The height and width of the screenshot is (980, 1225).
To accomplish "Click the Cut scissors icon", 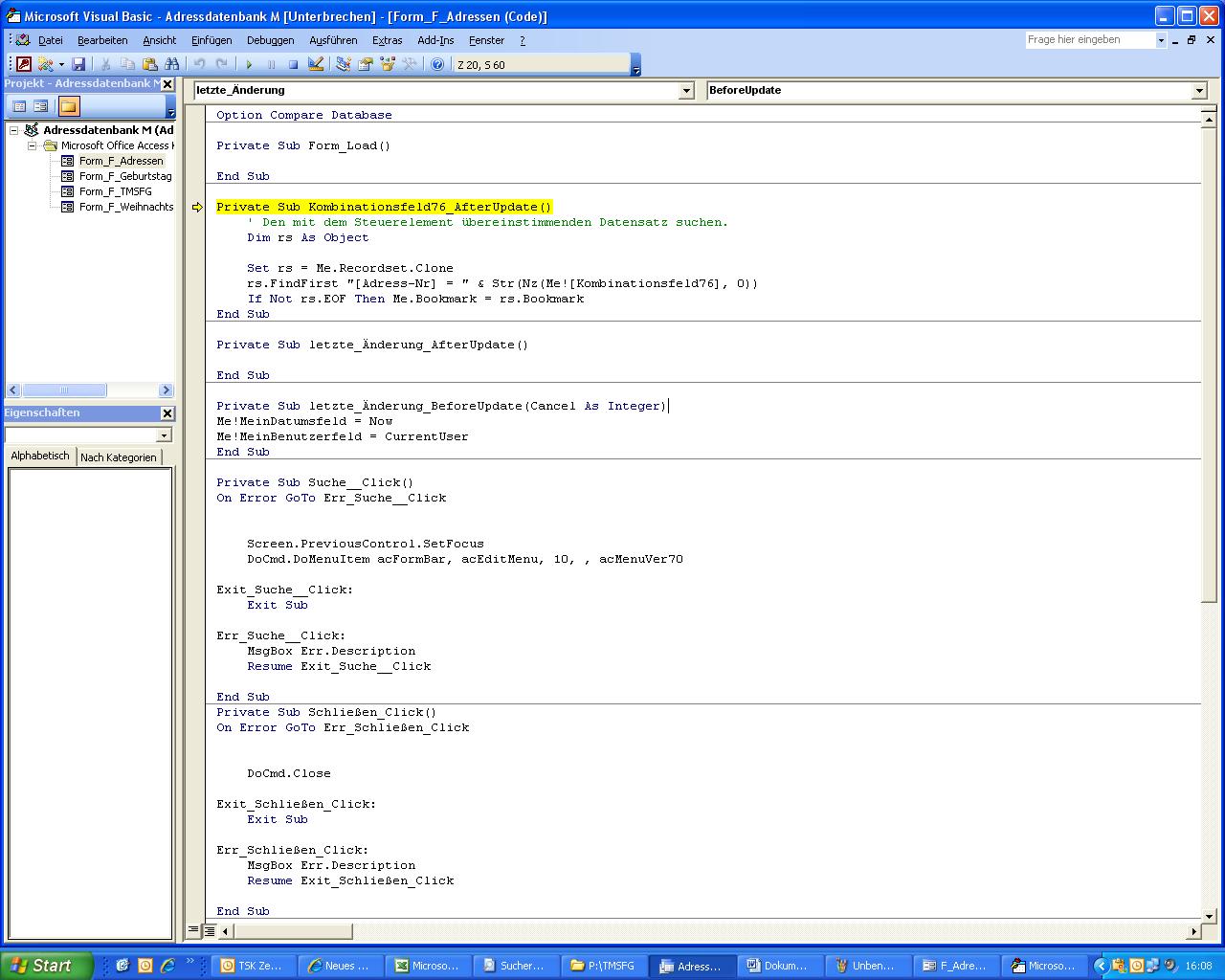I will coord(105,64).
